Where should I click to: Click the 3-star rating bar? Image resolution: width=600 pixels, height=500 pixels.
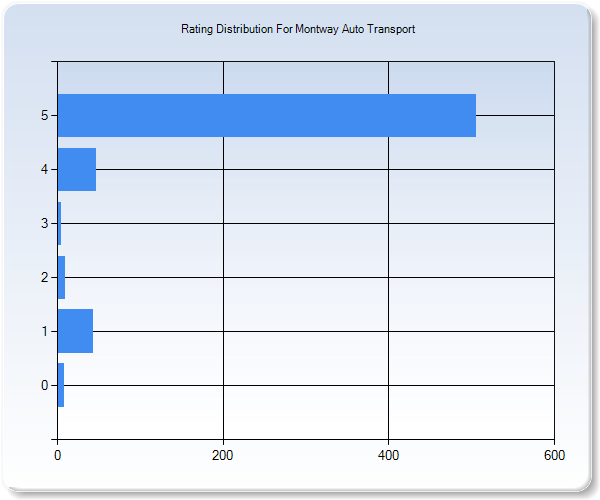pos(59,223)
